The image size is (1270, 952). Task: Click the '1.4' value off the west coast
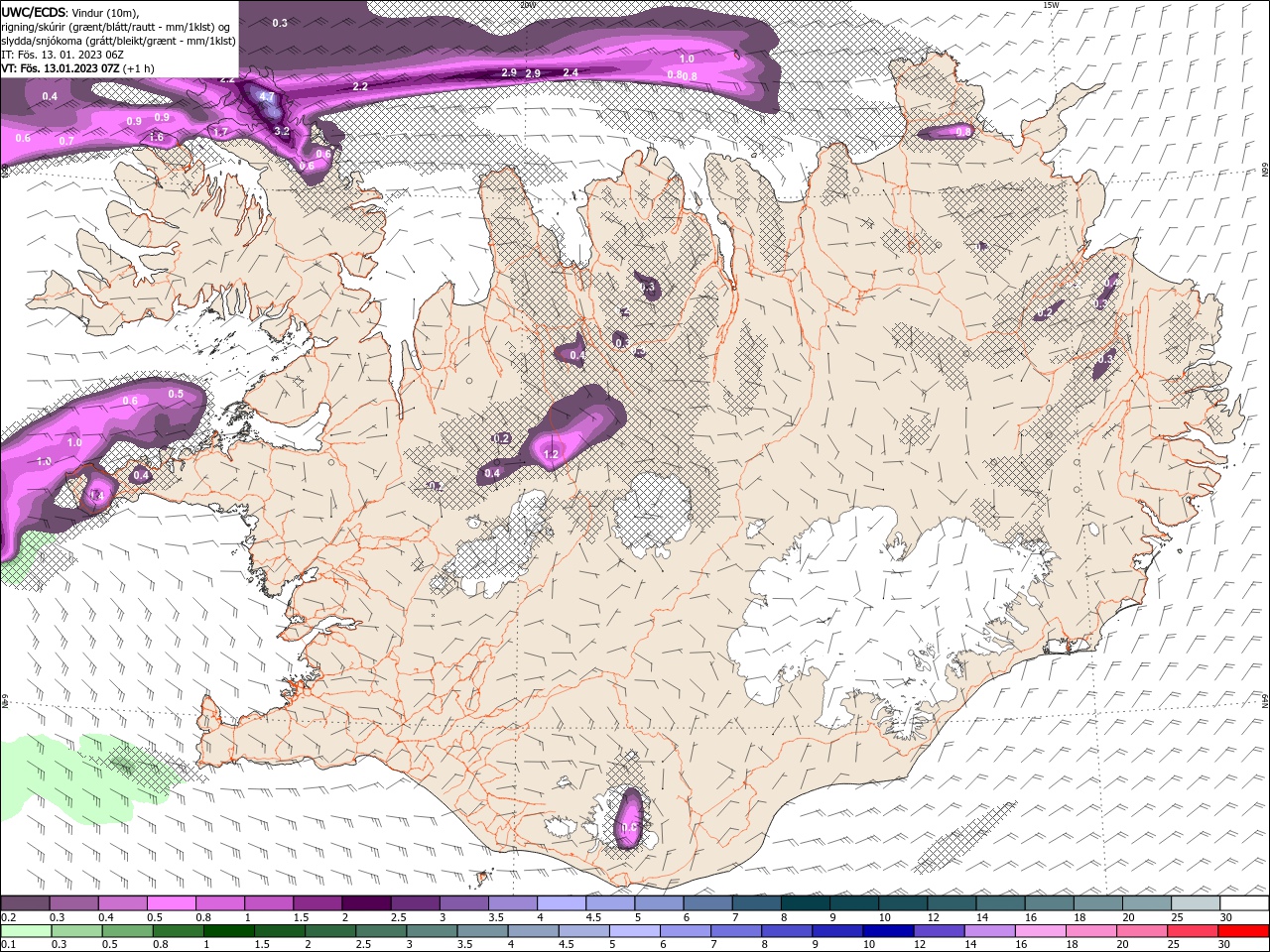pyautogui.click(x=96, y=495)
